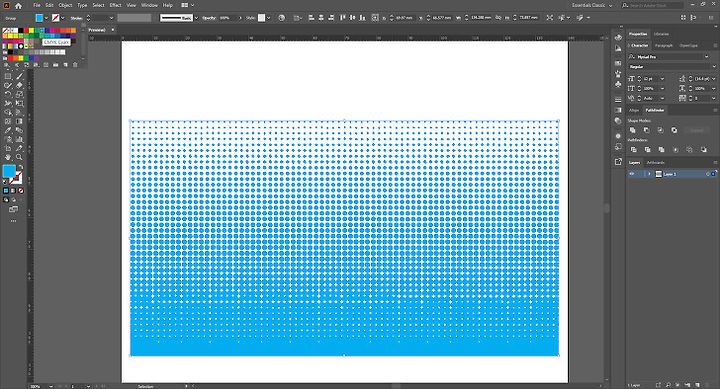The image size is (720, 389).
Task: Open stroke weight dropdown
Action: tap(112, 18)
